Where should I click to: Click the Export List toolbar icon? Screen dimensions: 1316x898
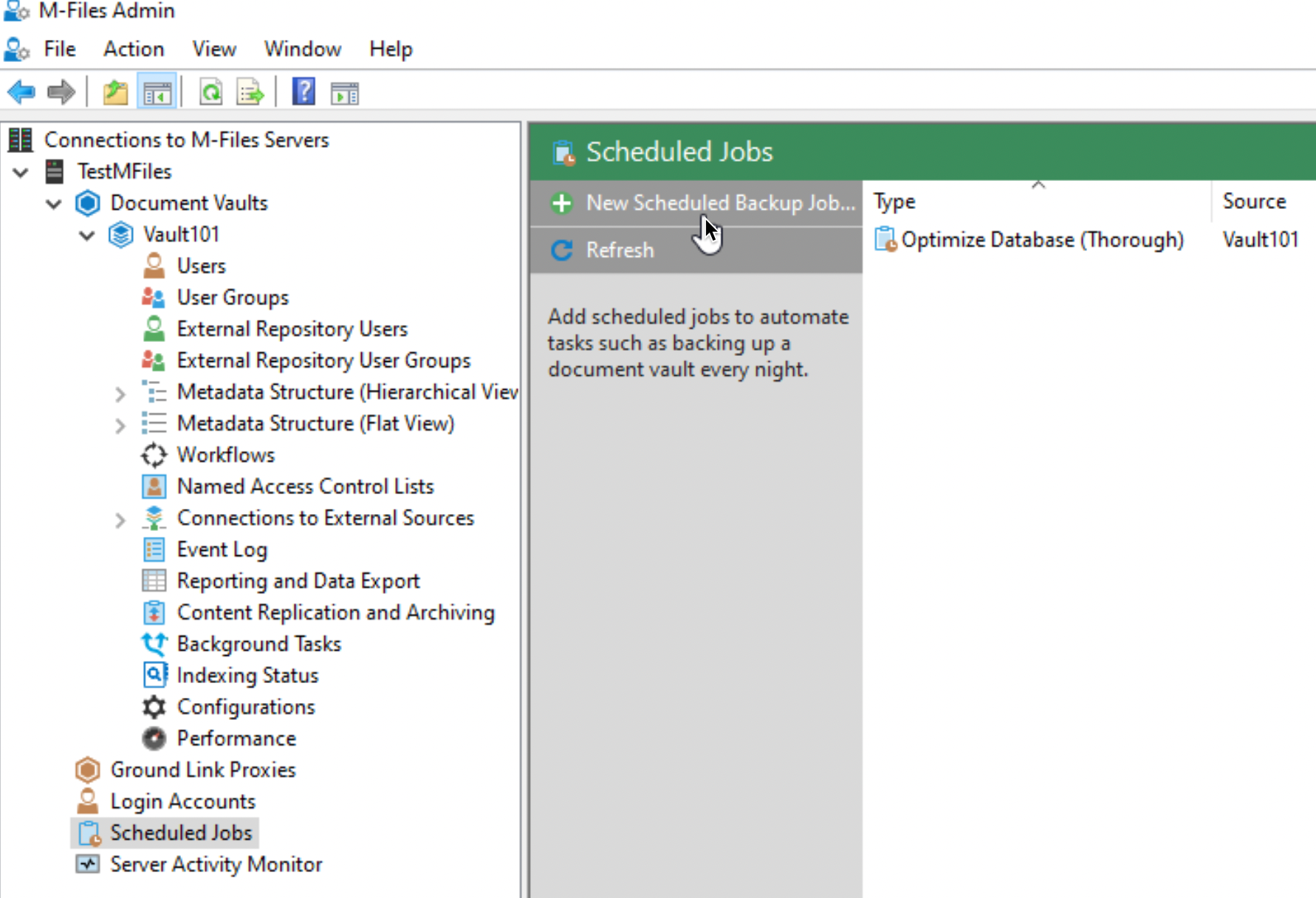tap(250, 93)
